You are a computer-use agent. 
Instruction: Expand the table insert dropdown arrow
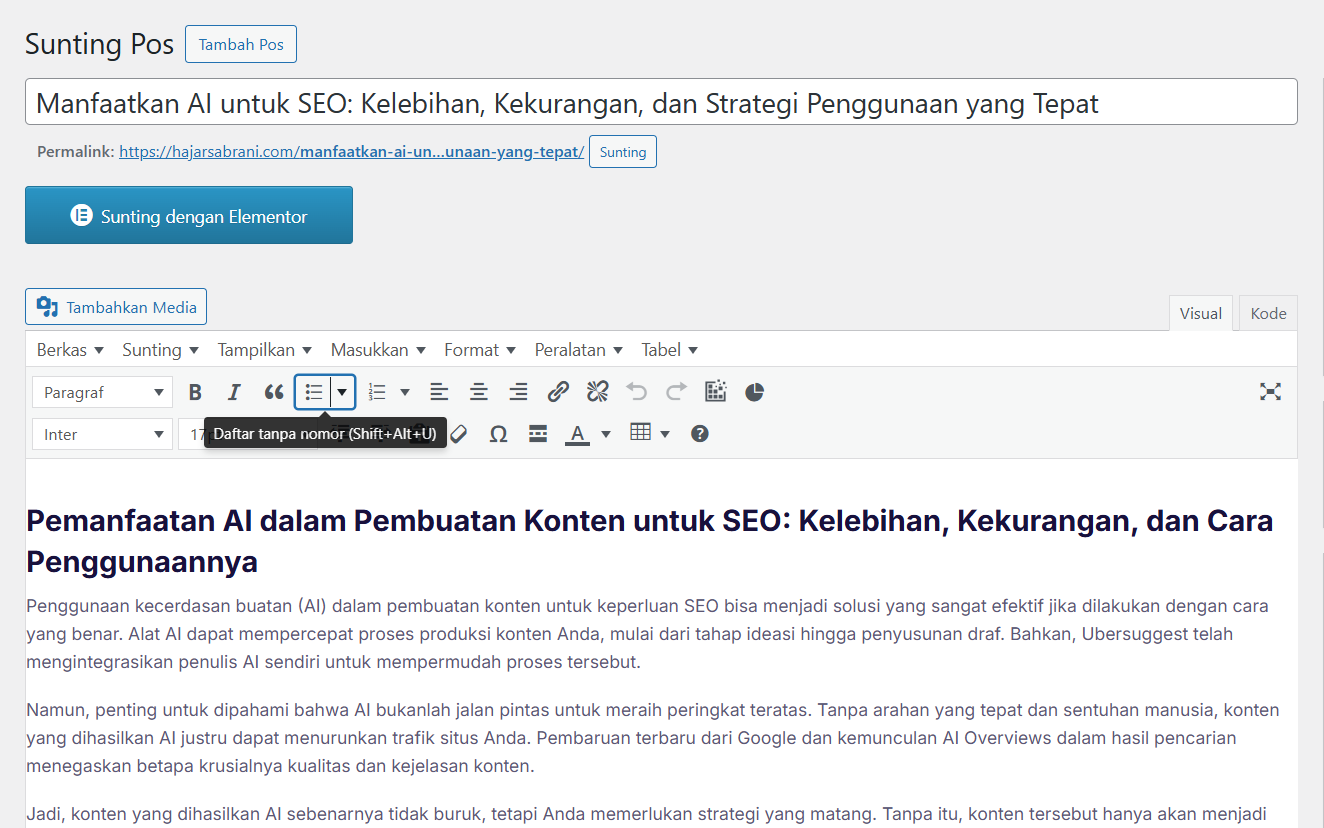(665, 434)
